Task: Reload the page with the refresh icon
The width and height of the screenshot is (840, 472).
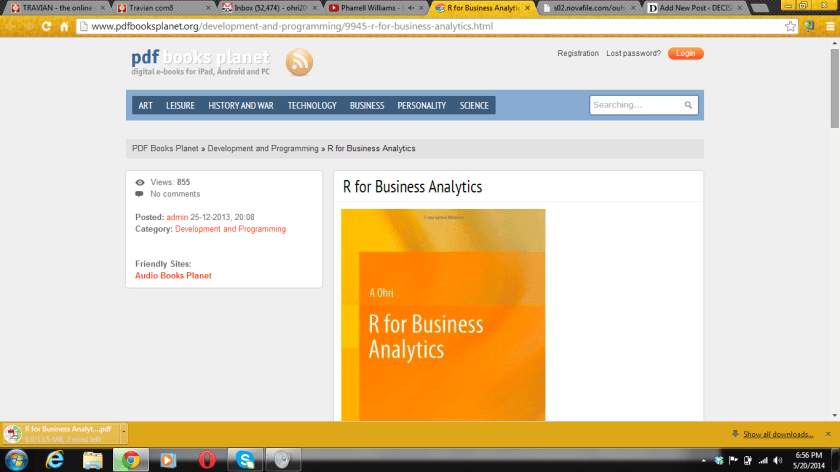Action: point(46,26)
